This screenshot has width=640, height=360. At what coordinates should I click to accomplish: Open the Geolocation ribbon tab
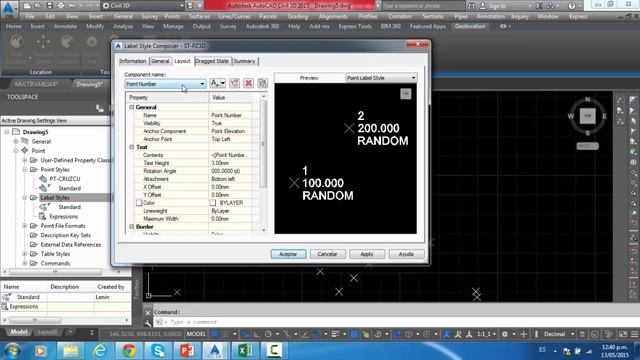[x=470, y=26]
